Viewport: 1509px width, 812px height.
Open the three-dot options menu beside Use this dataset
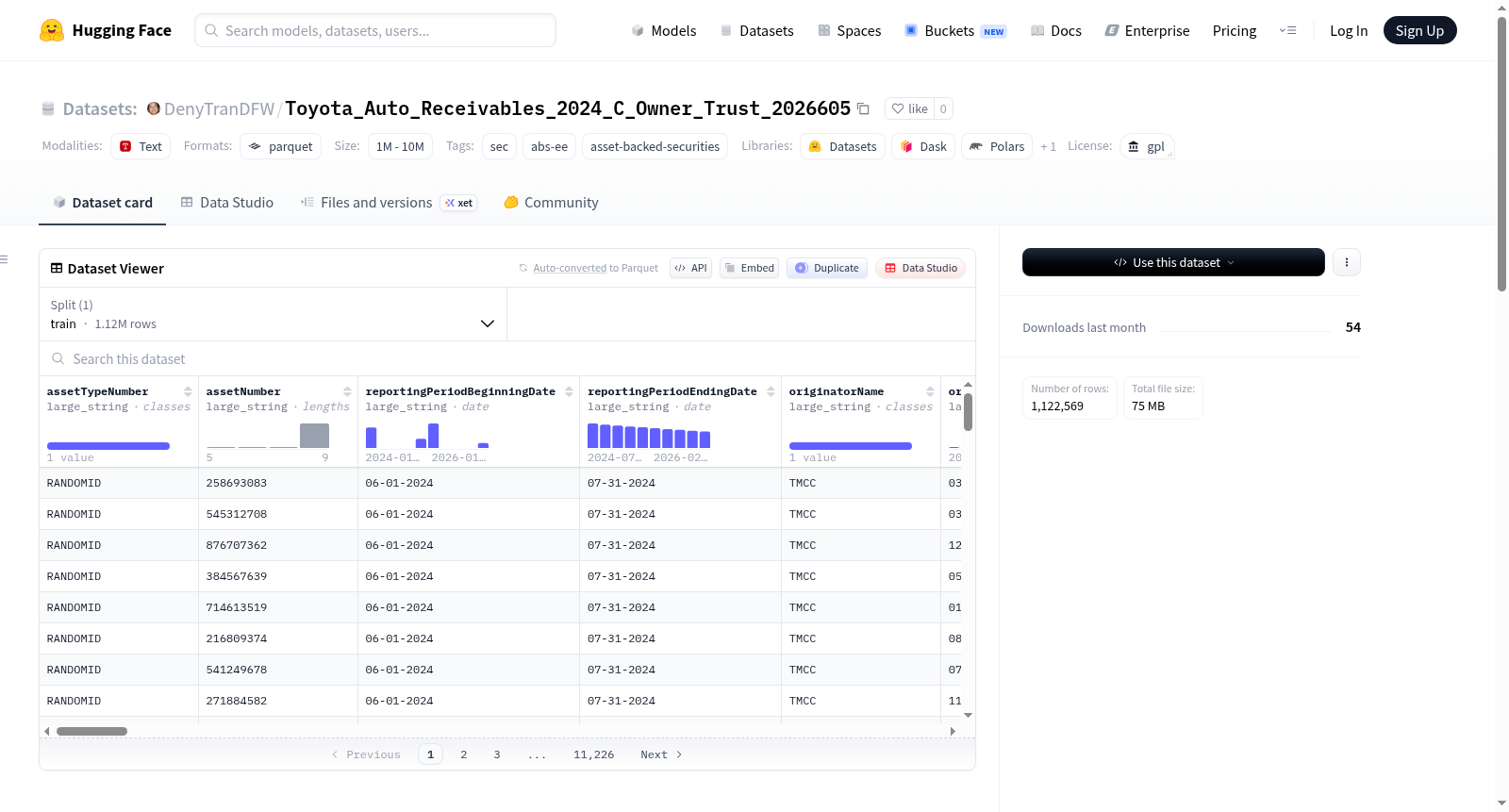click(x=1347, y=262)
